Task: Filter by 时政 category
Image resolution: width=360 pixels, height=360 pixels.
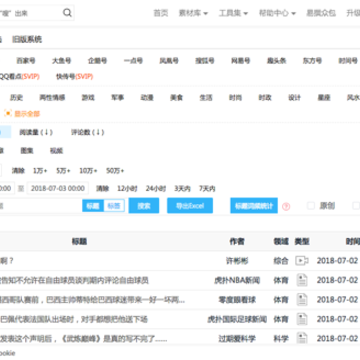Action: (x=265, y=98)
